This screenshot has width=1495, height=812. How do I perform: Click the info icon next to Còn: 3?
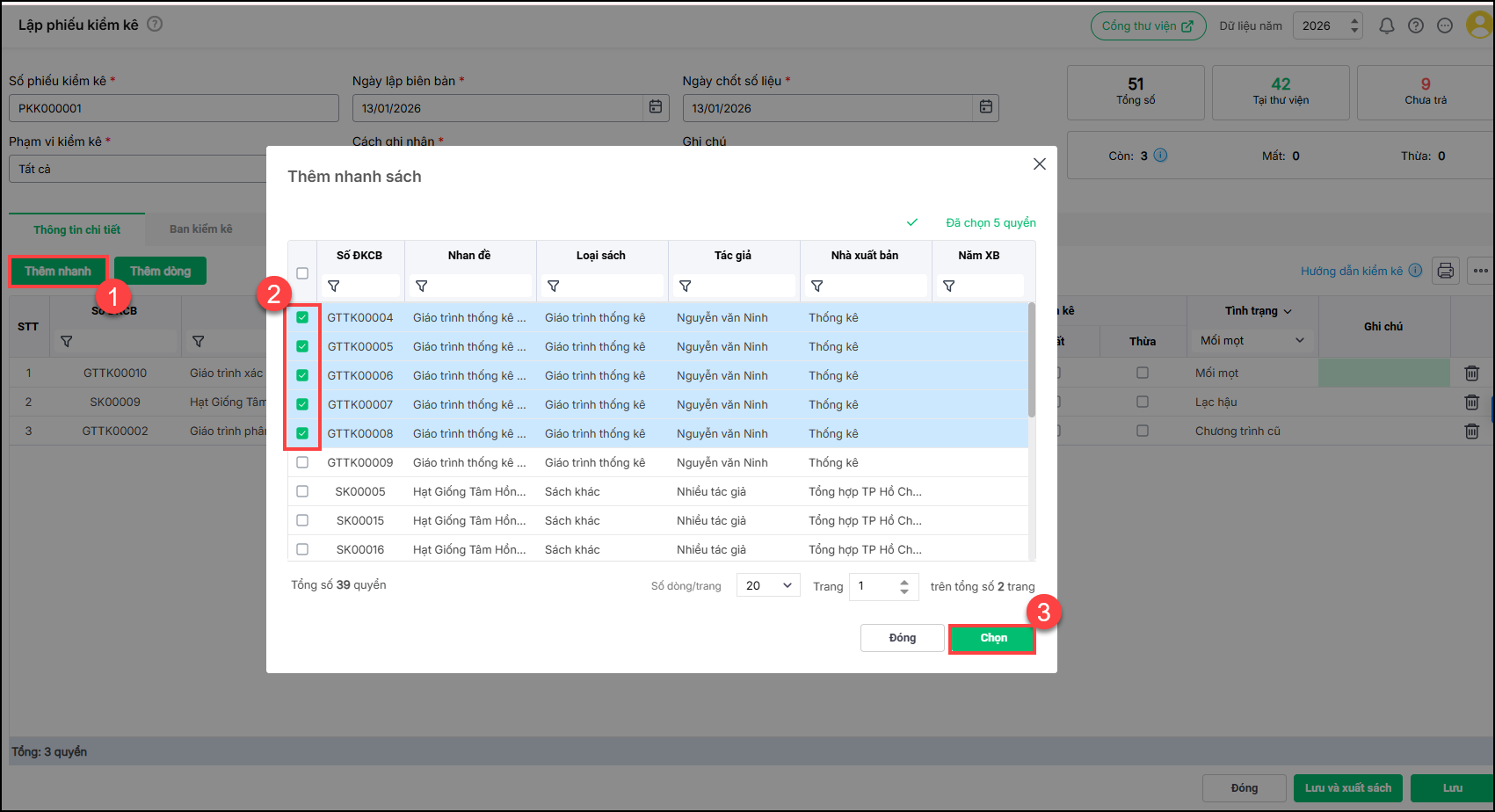pos(1160,156)
